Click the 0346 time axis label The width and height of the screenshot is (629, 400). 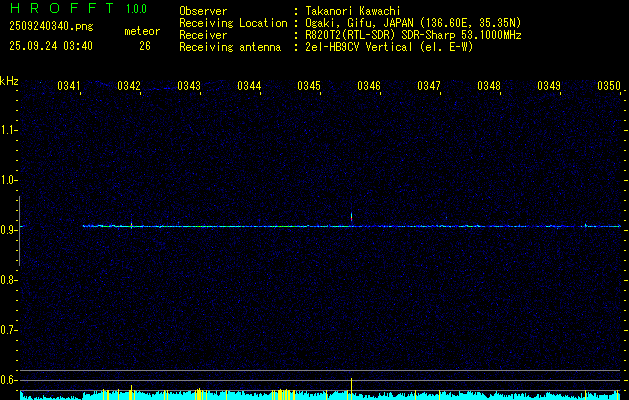[369, 86]
